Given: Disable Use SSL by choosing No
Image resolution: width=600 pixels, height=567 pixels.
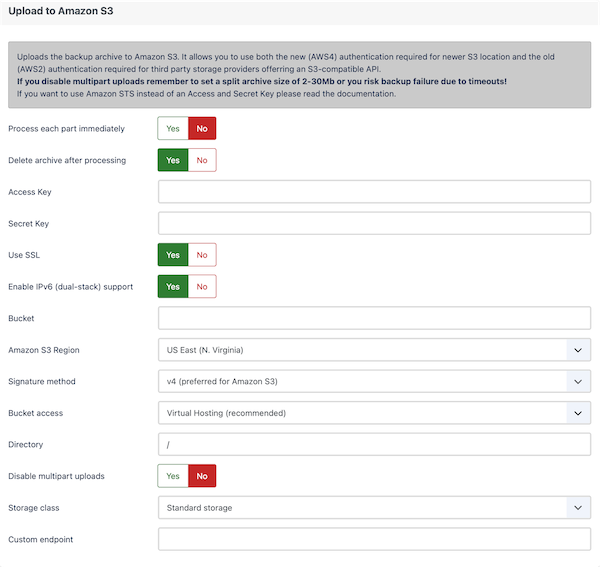Looking at the screenshot, I should (x=202, y=255).
